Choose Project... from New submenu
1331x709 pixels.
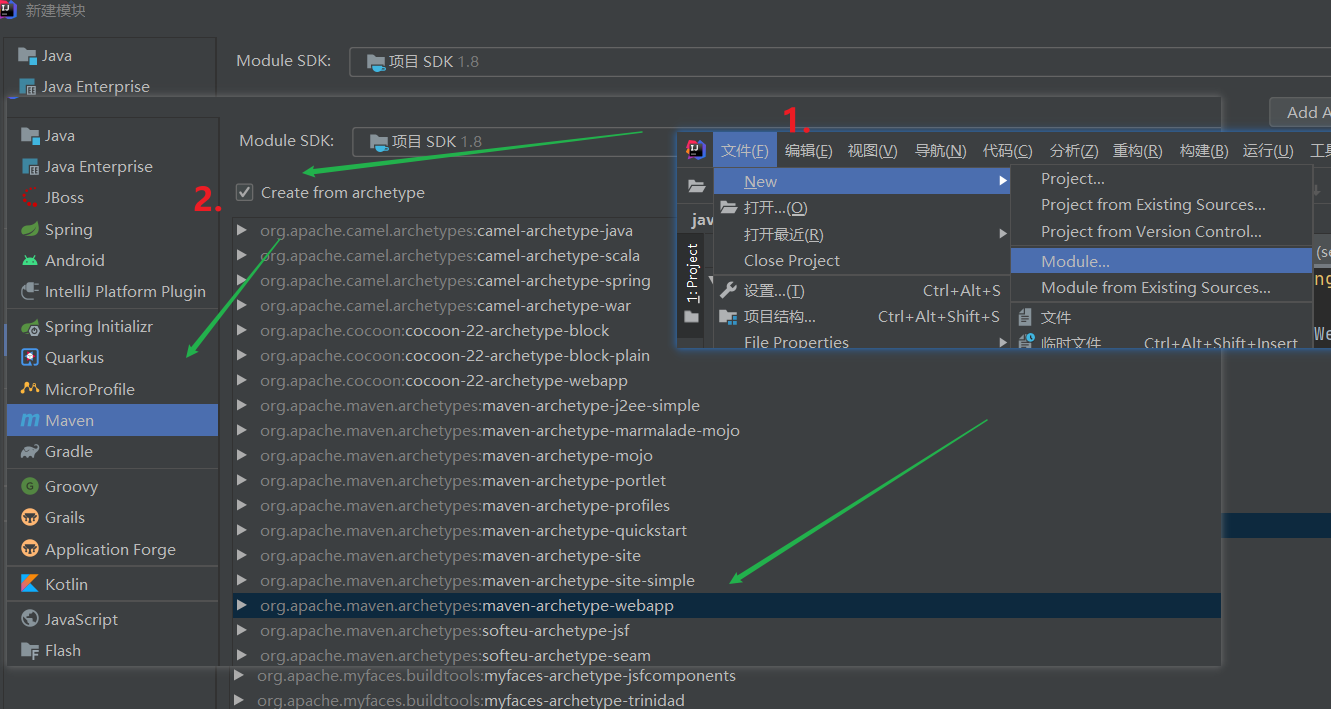click(1161, 179)
